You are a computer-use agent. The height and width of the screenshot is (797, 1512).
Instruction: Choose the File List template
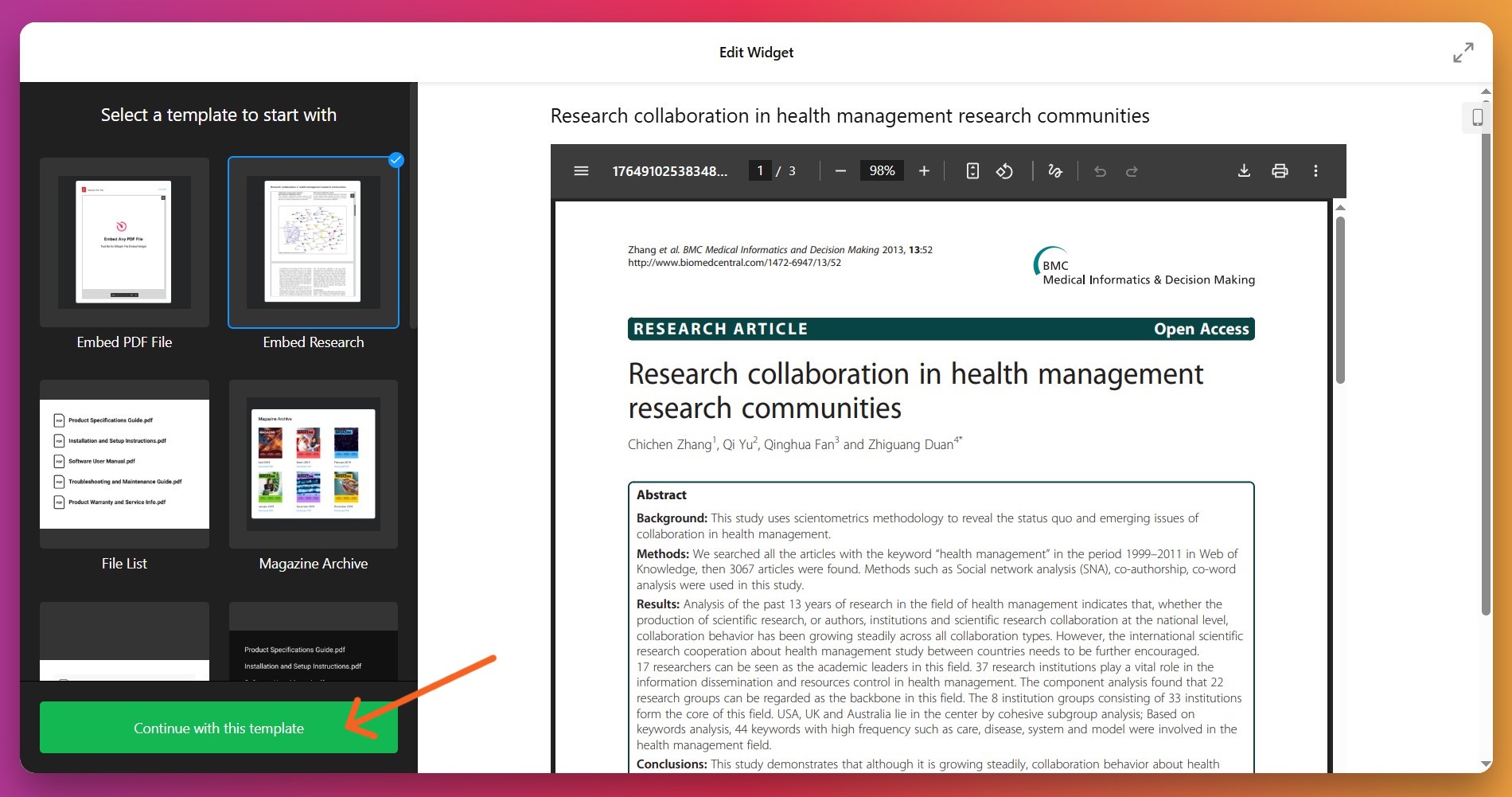(124, 464)
